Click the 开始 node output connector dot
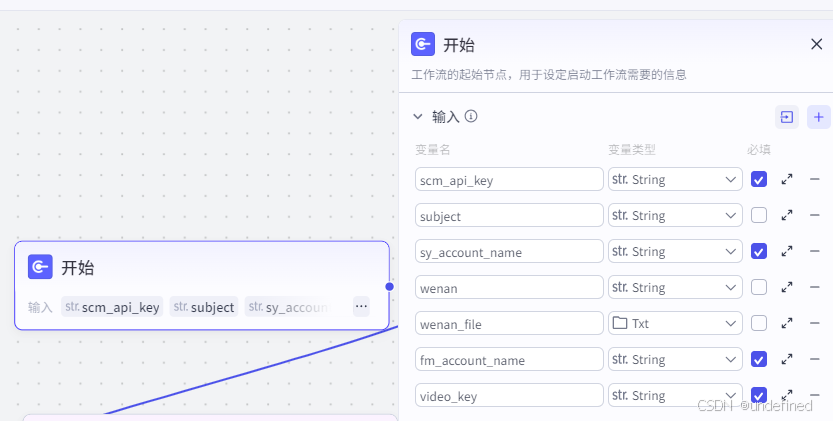The width and height of the screenshot is (833, 421). click(x=389, y=287)
